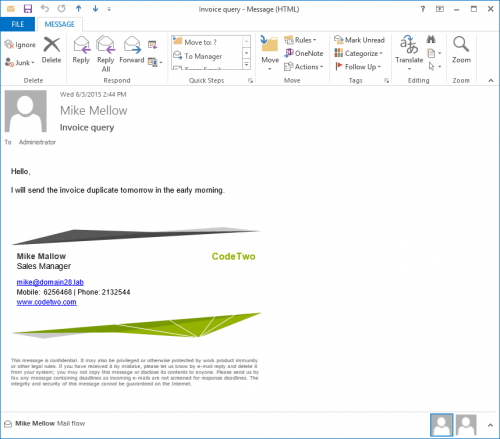Select first contact photo in people pane
Image resolution: width=500 pixels, height=439 pixels.
pyautogui.click(x=441, y=425)
